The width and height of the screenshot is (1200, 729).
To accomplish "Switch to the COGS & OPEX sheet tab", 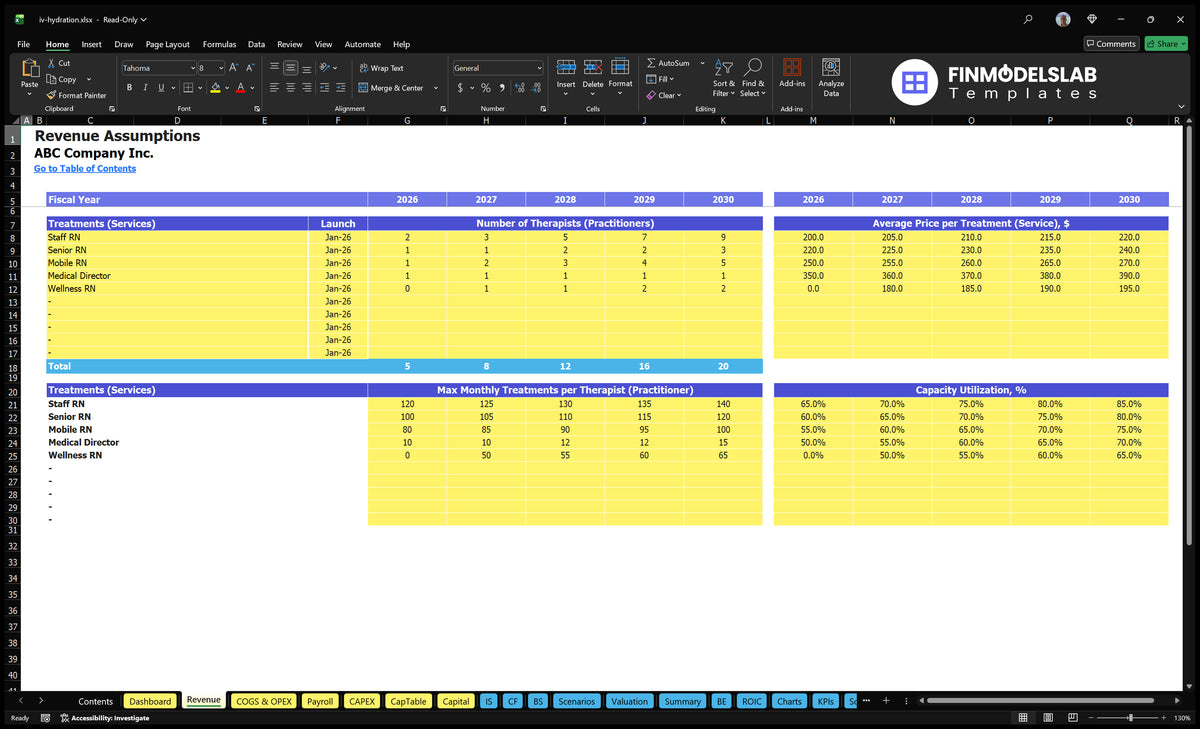I will click(x=264, y=701).
